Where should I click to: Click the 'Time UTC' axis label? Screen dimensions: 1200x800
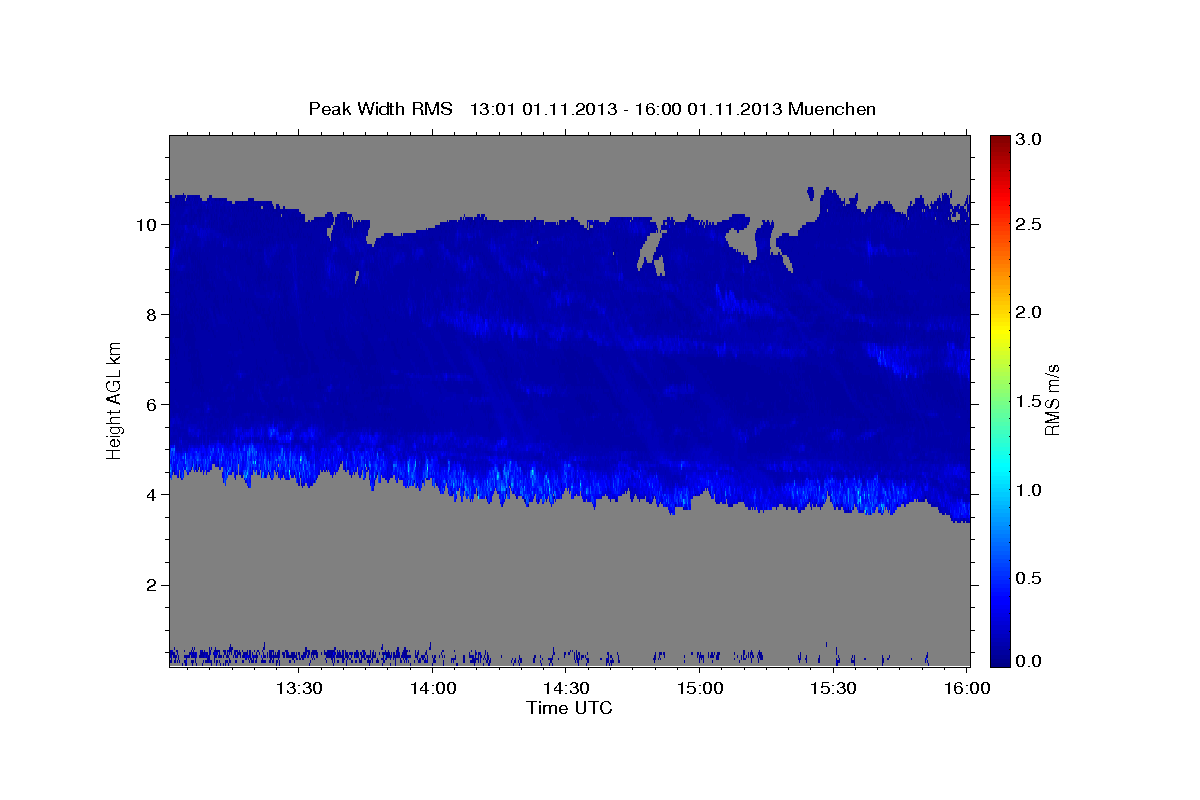(569, 708)
